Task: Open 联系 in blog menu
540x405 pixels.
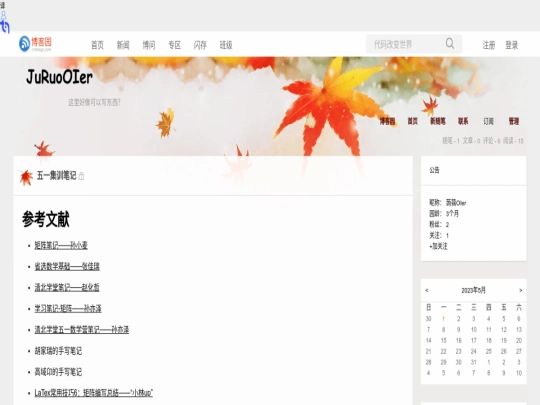Action: pyautogui.click(x=463, y=121)
